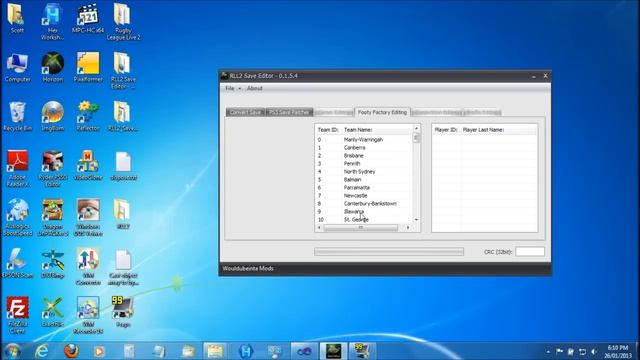The image size is (640, 360).
Task: Open the Rugby League Live 2 folder
Action: [x=123, y=21]
